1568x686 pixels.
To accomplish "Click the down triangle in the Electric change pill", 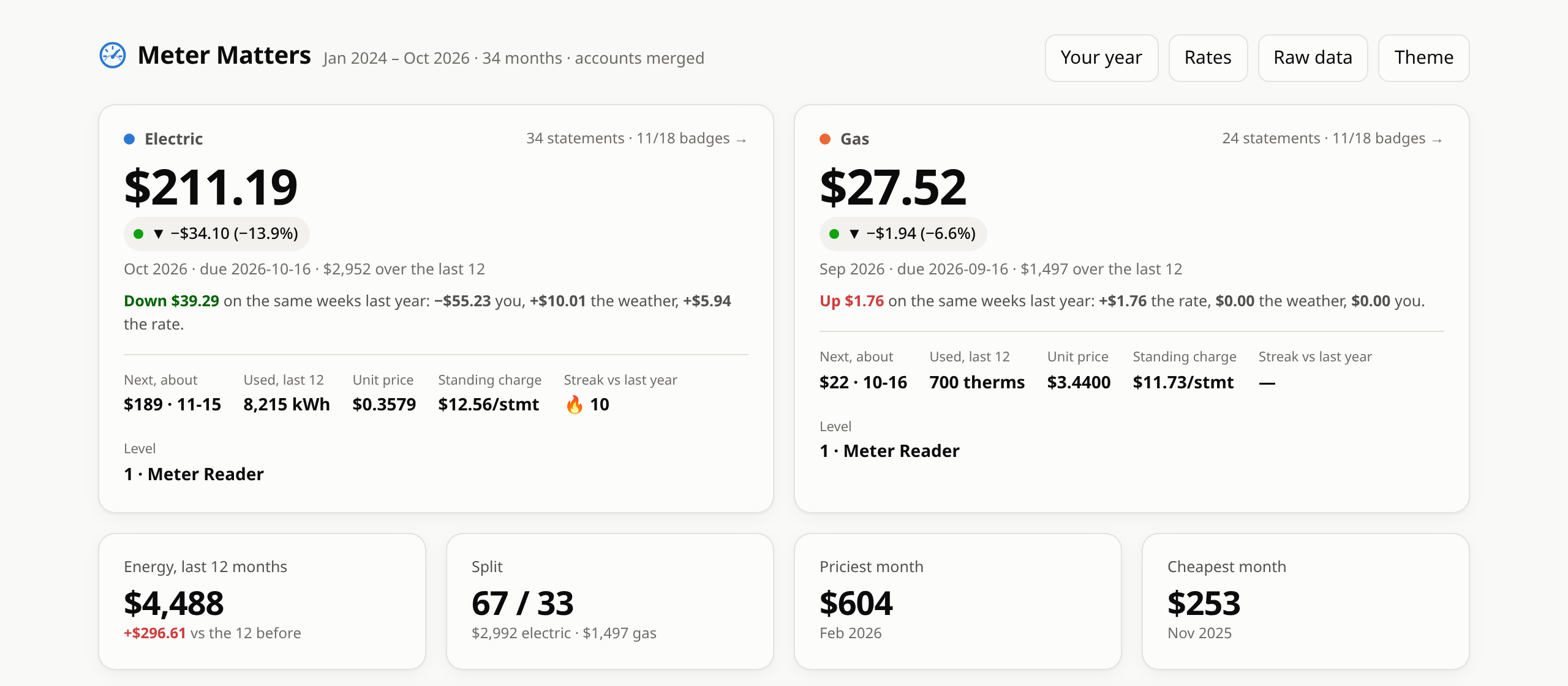I will [x=159, y=233].
